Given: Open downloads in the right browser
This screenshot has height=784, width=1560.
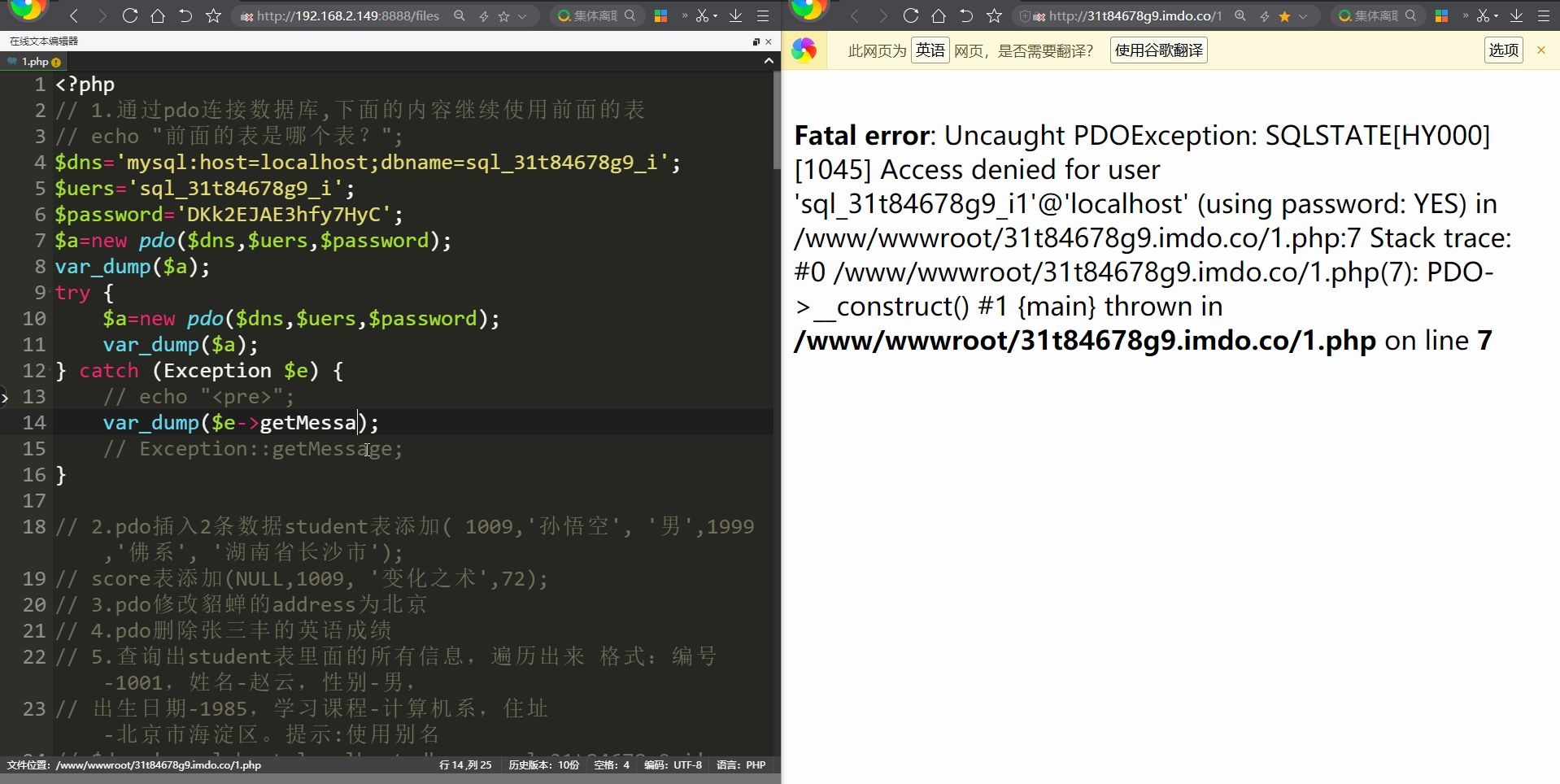Looking at the screenshot, I should (1516, 15).
